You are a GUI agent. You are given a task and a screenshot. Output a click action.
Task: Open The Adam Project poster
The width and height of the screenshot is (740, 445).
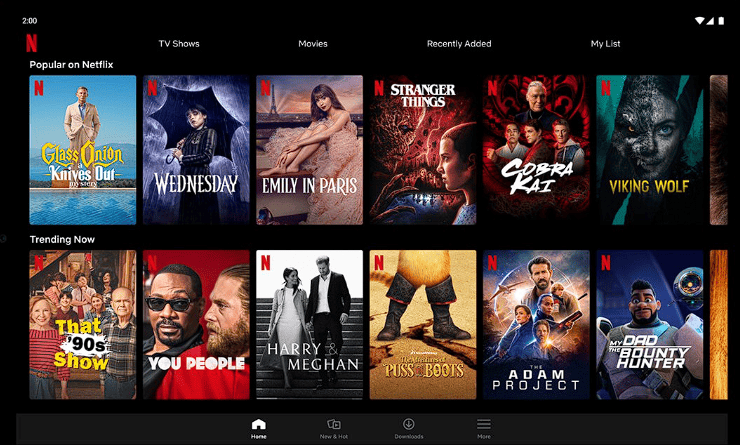pos(536,325)
